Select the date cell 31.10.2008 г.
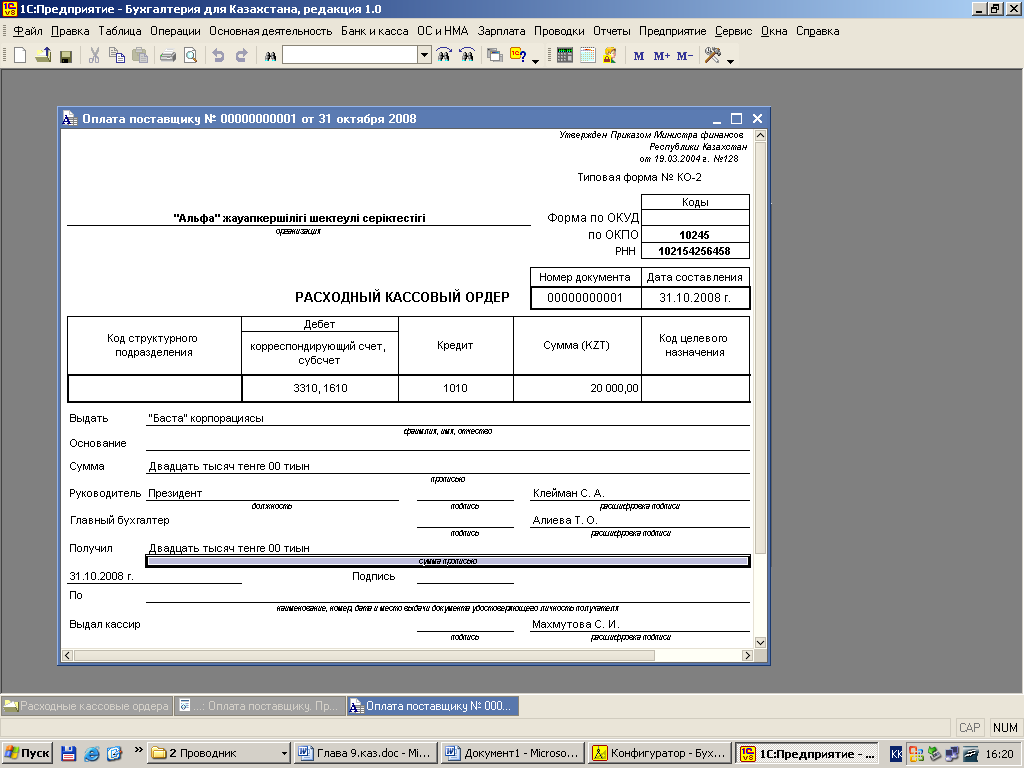 (695, 298)
